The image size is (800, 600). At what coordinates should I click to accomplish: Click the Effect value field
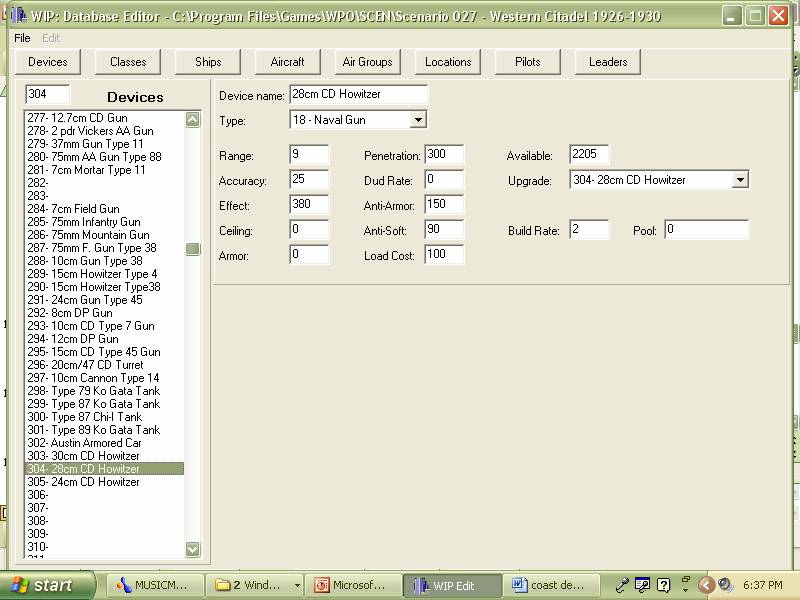[x=309, y=204]
